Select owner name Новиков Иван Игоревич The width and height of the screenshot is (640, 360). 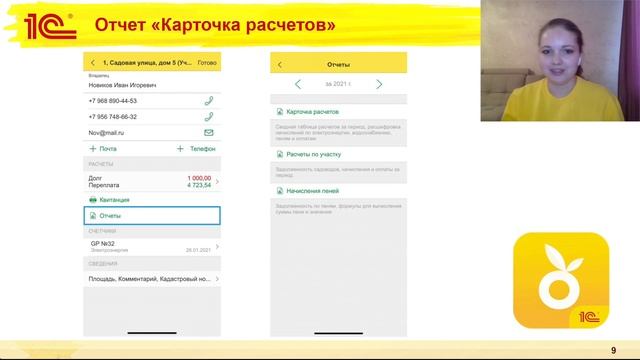coord(122,85)
